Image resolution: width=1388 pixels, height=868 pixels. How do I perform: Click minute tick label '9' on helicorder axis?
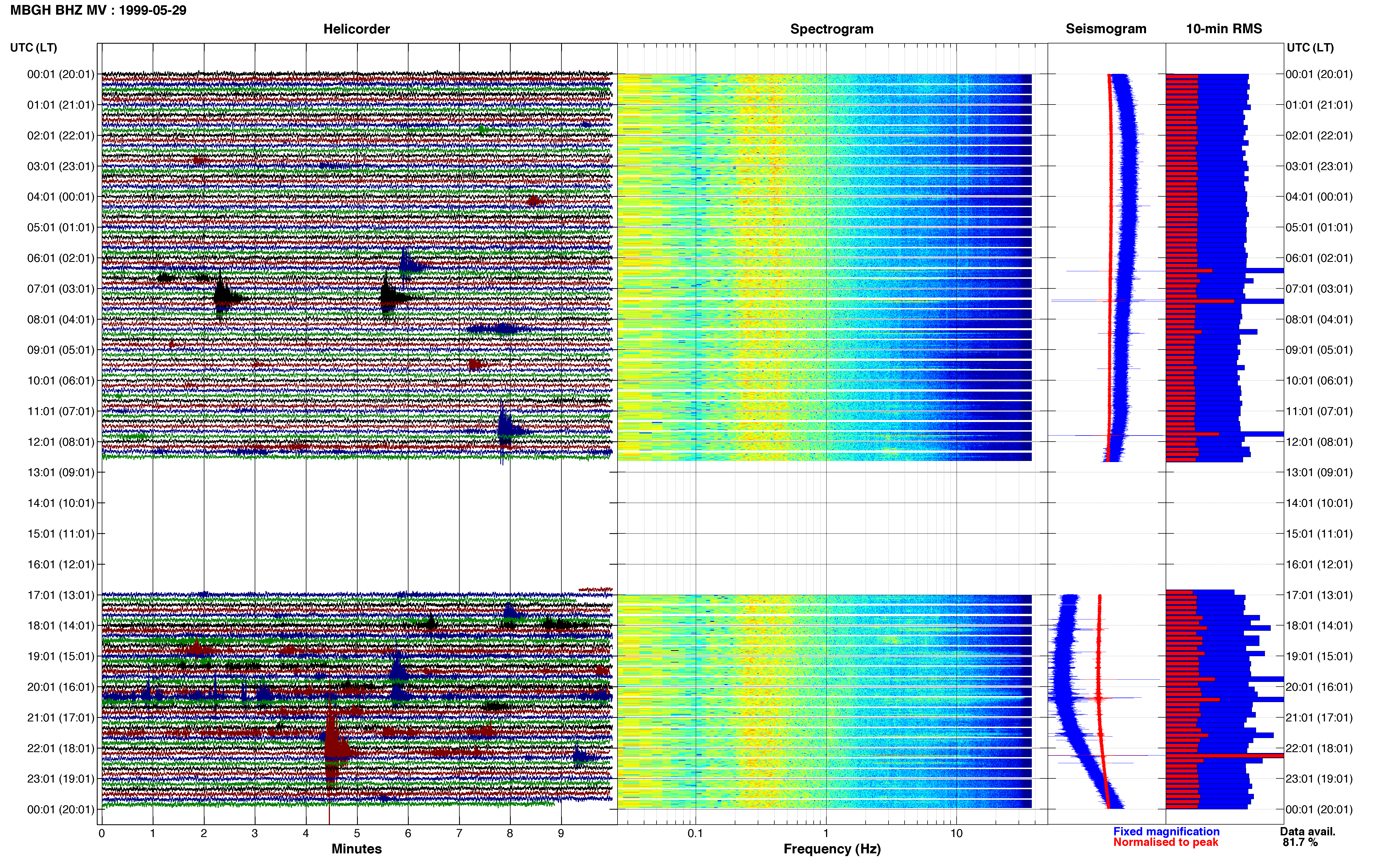(x=561, y=833)
